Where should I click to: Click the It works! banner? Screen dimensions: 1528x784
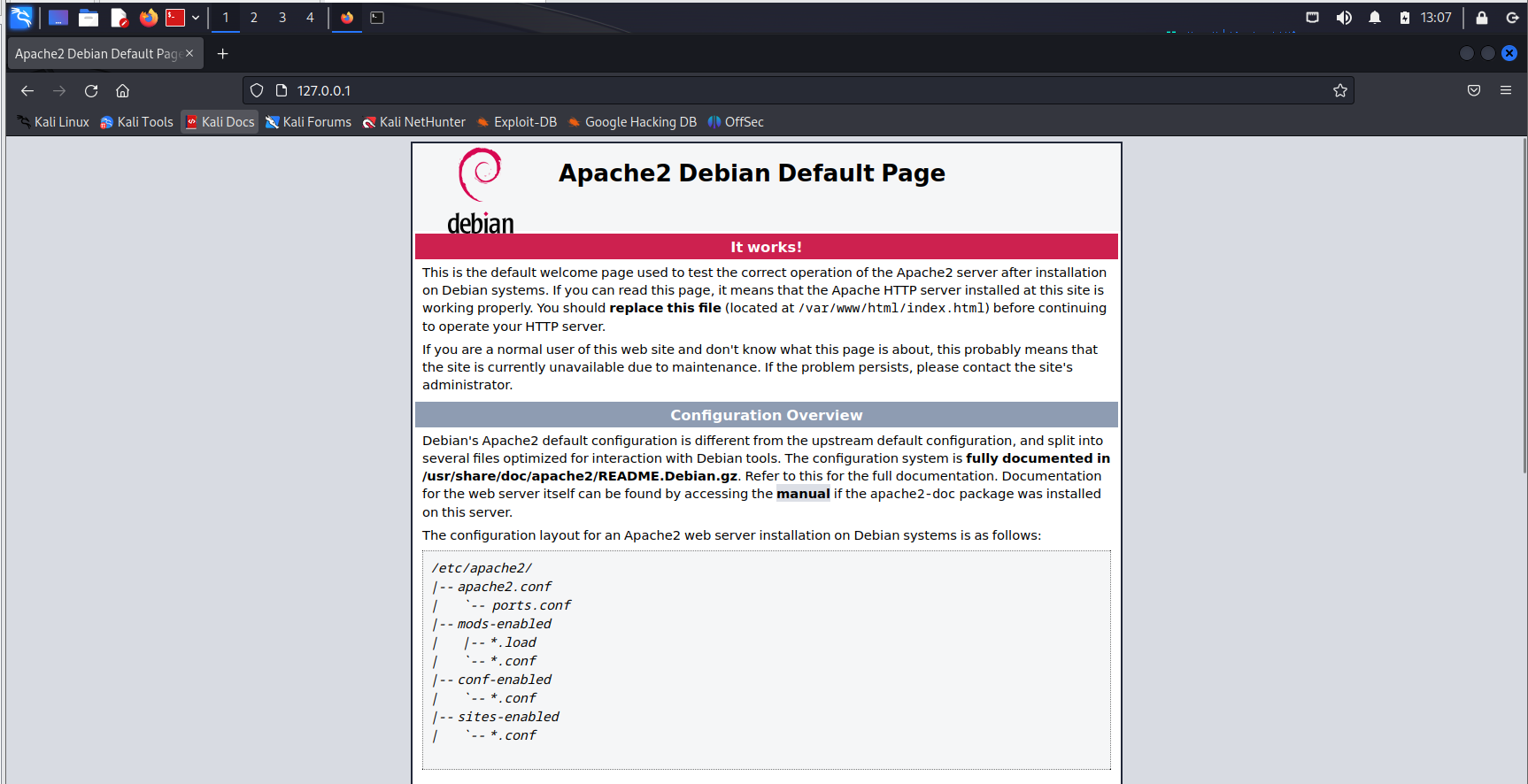click(767, 247)
